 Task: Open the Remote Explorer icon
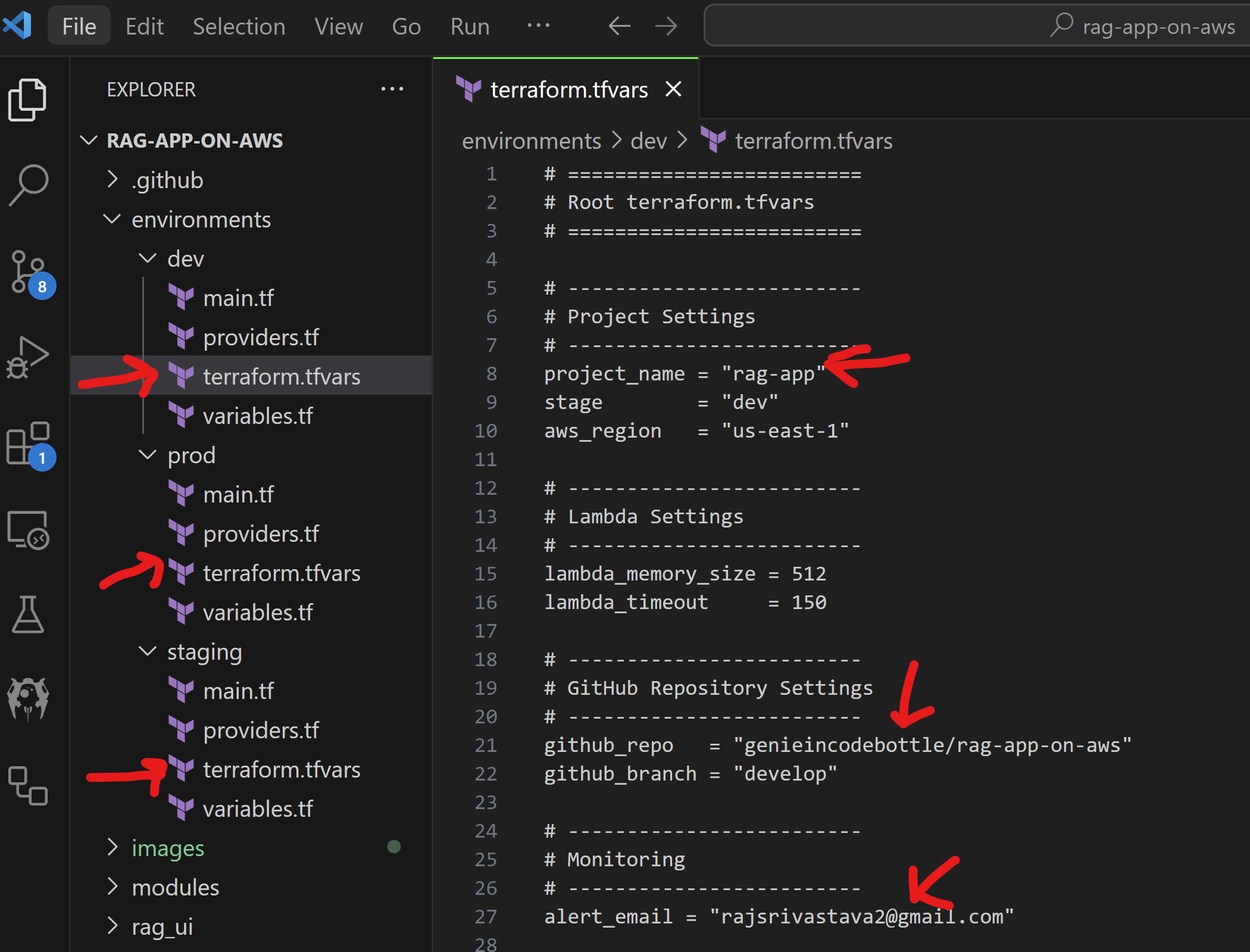(x=27, y=529)
